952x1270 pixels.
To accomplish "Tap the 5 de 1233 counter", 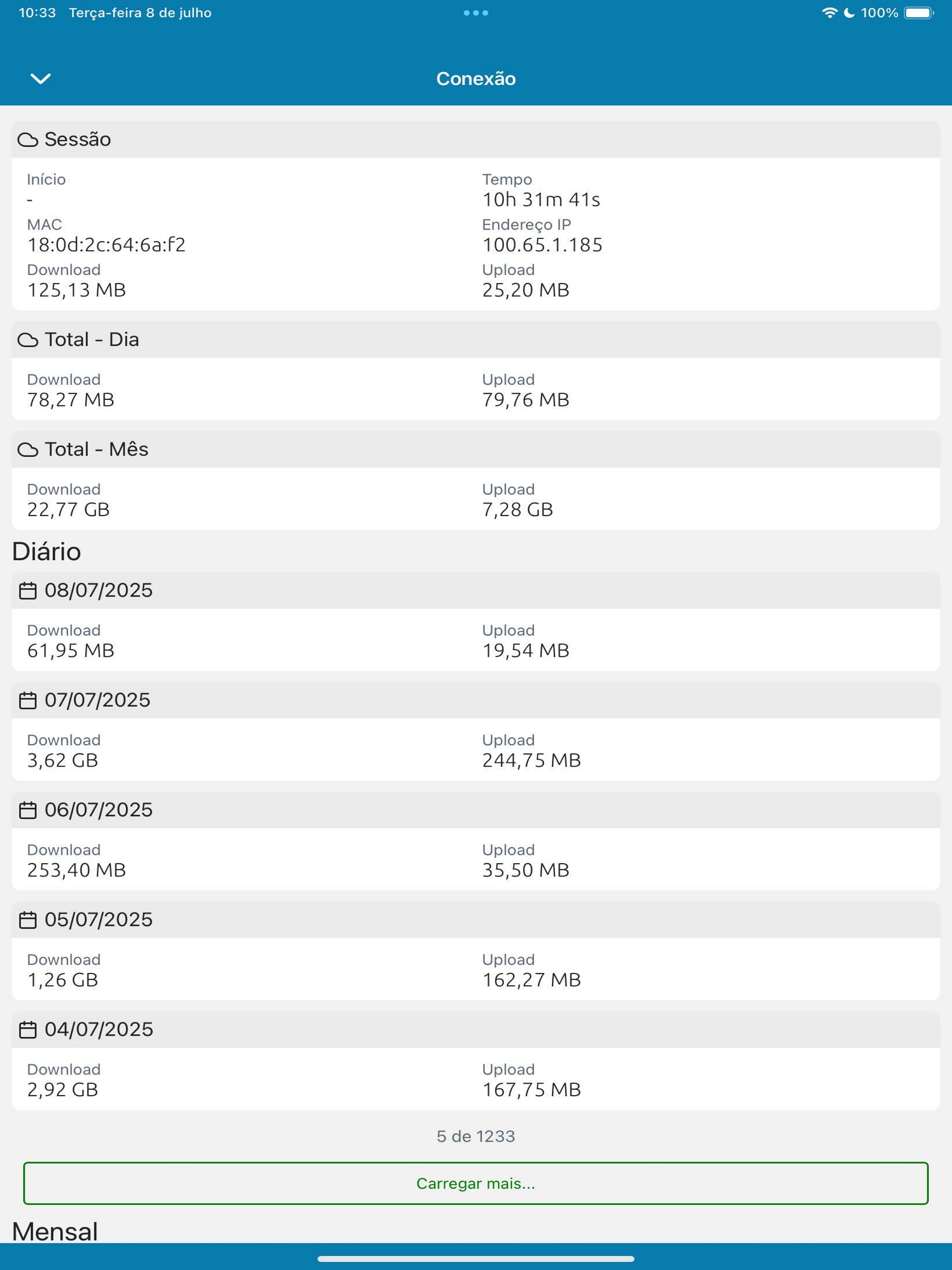I will (476, 1136).
